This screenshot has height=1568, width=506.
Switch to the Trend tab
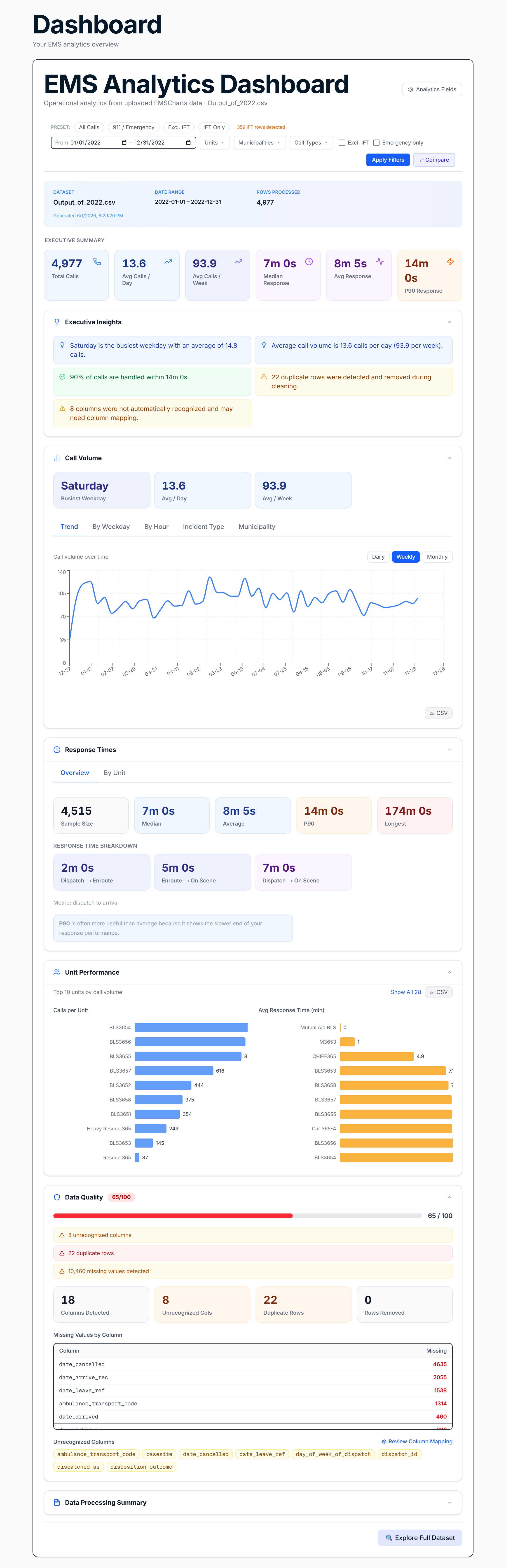[69, 527]
